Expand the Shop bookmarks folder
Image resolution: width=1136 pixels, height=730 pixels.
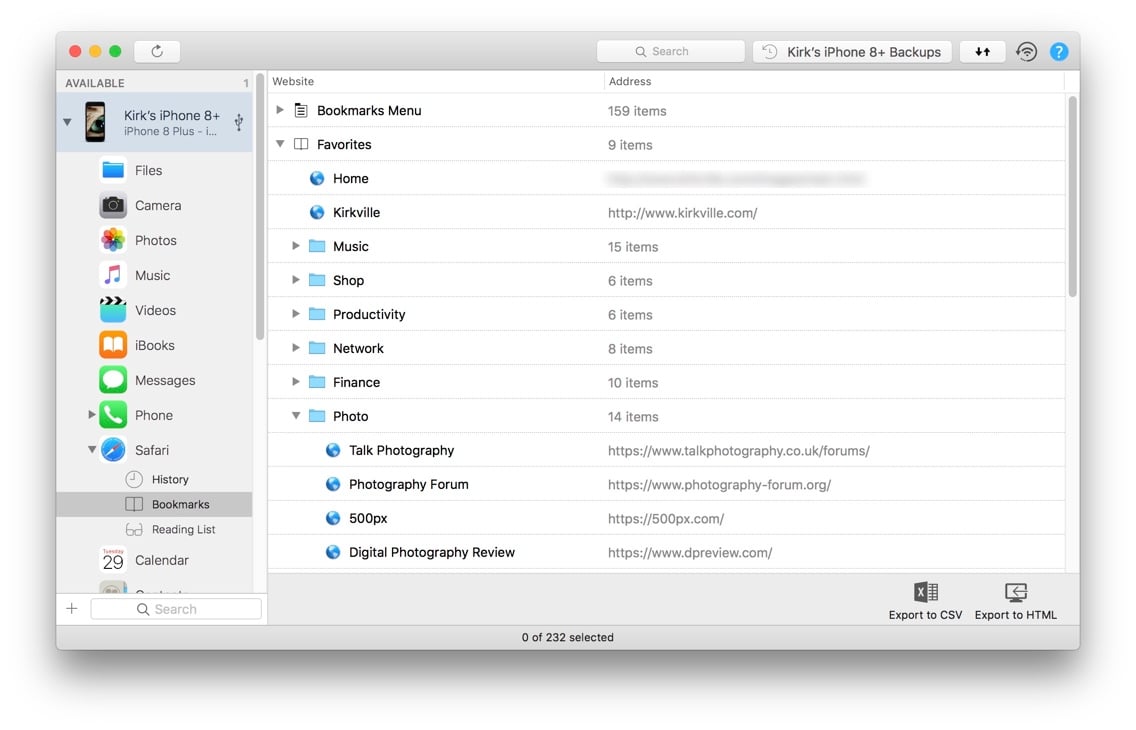296,280
